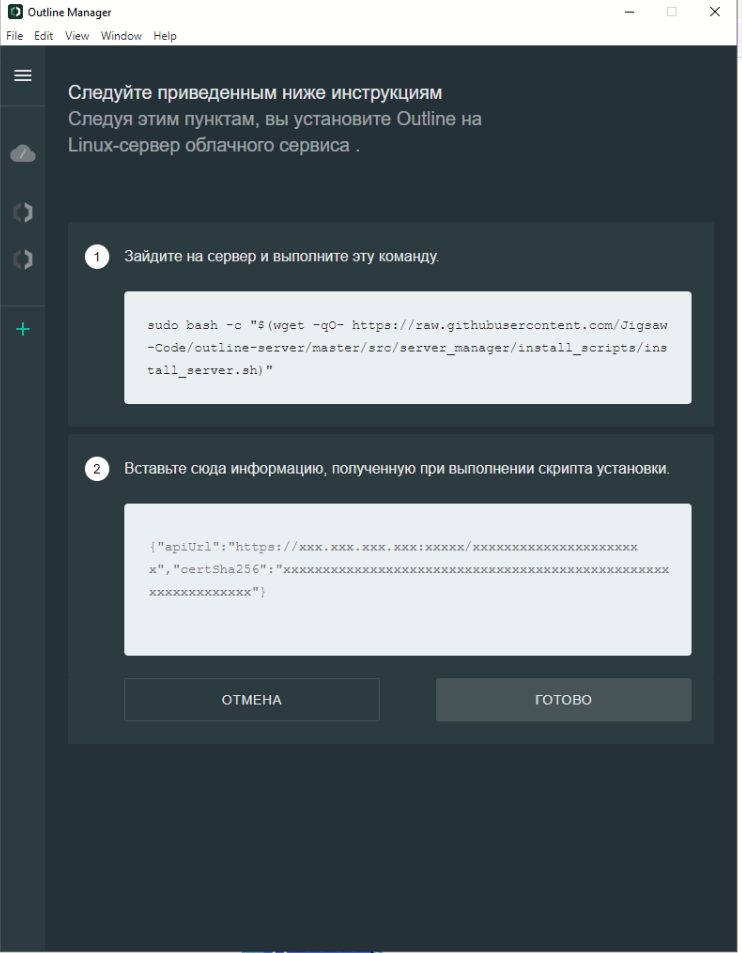Add a new server with plus icon
Viewport: 742px width, 953px height.
click(23, 329)
